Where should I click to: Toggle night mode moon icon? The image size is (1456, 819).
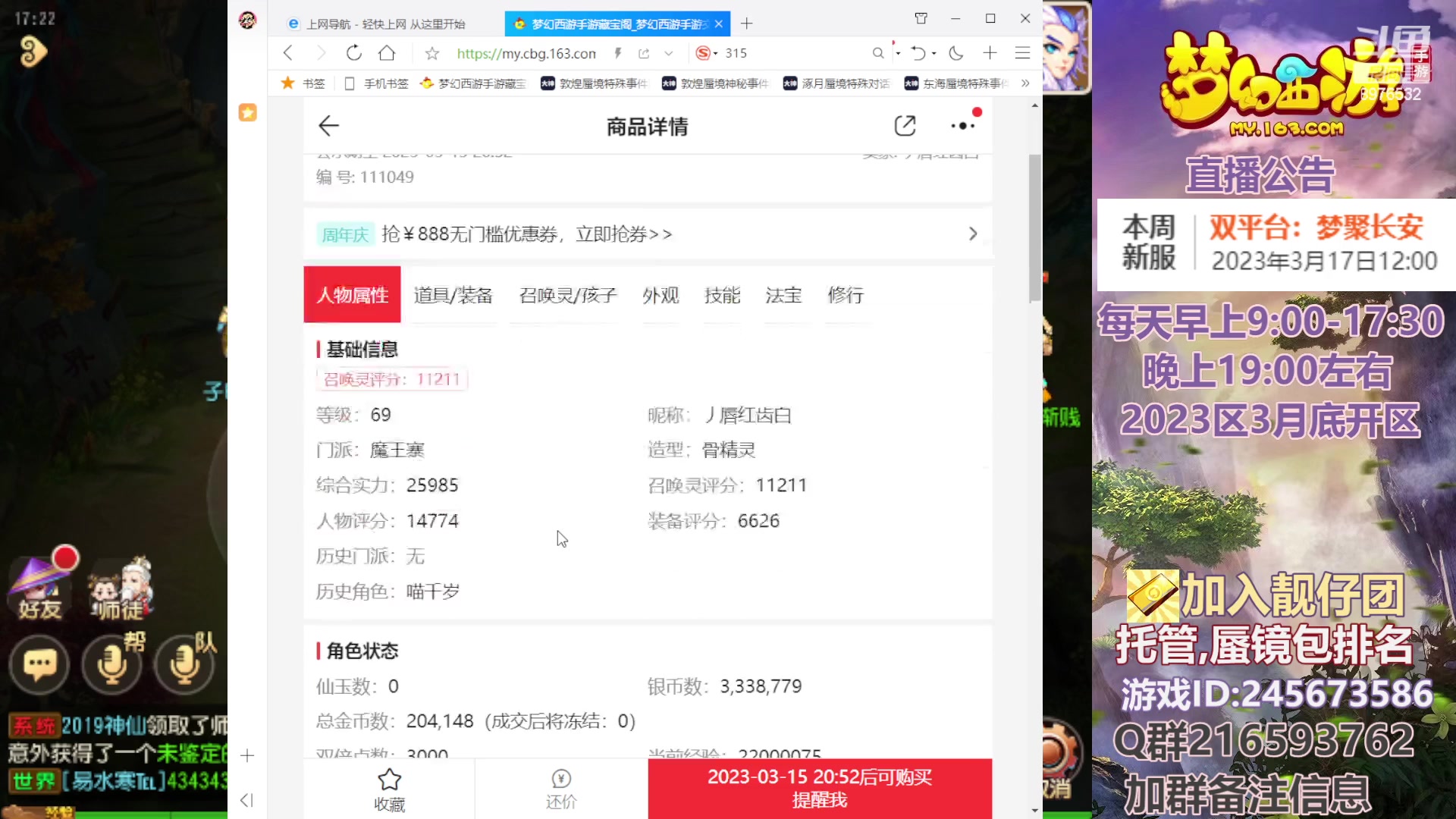click(x=956, y=53)
